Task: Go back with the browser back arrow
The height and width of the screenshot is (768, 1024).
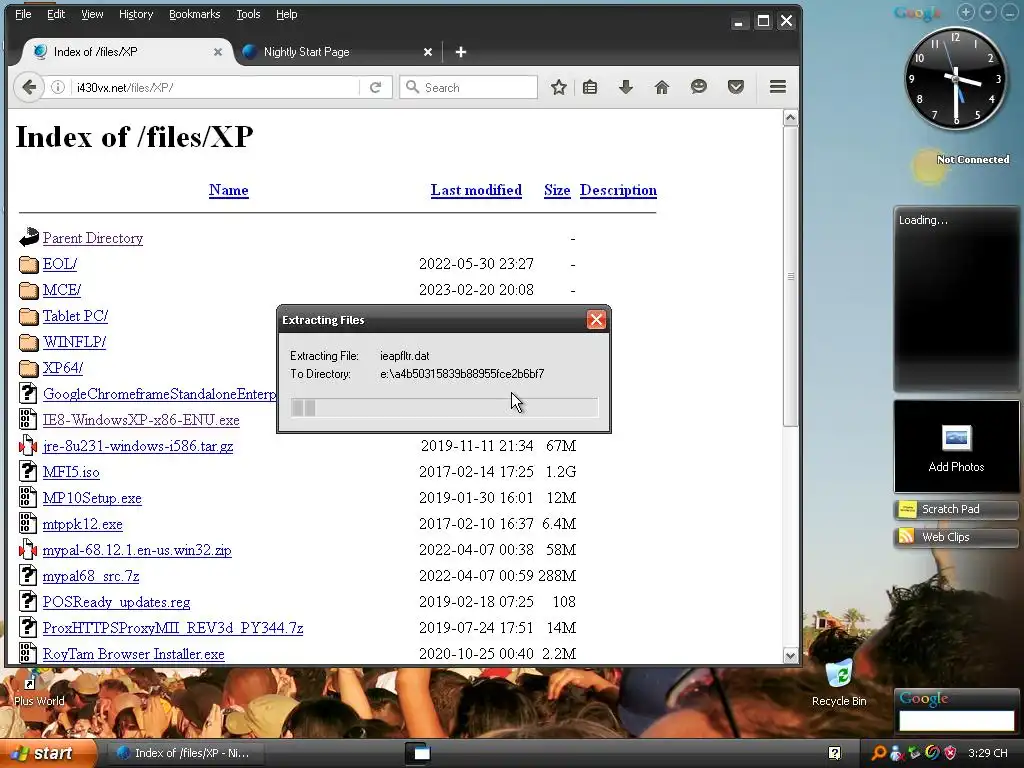Action: (x=28, y=87)
